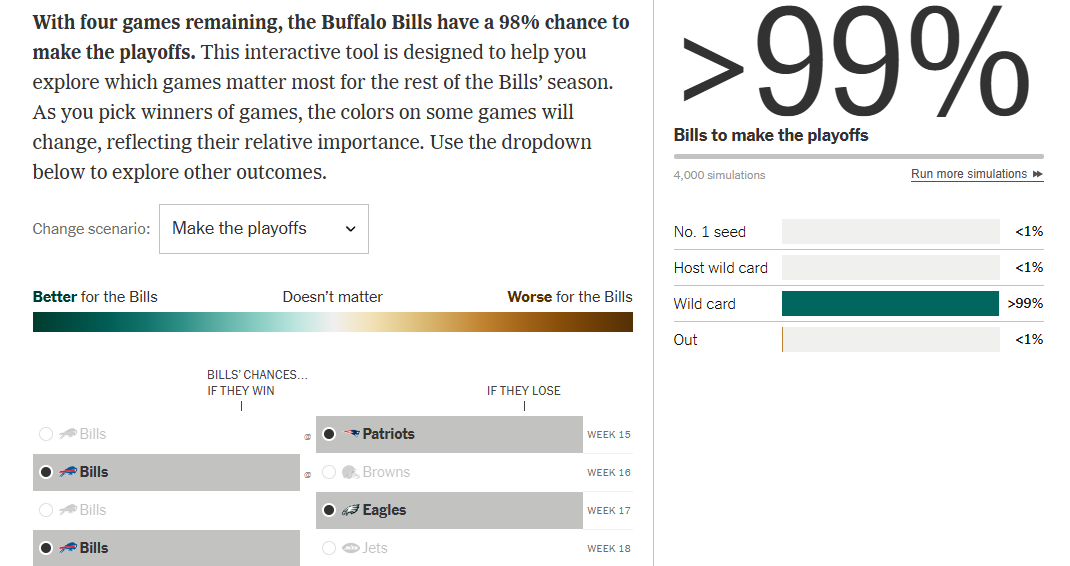
Task: Click the No. 1 seed probability bar
Action: coord(890,232)
